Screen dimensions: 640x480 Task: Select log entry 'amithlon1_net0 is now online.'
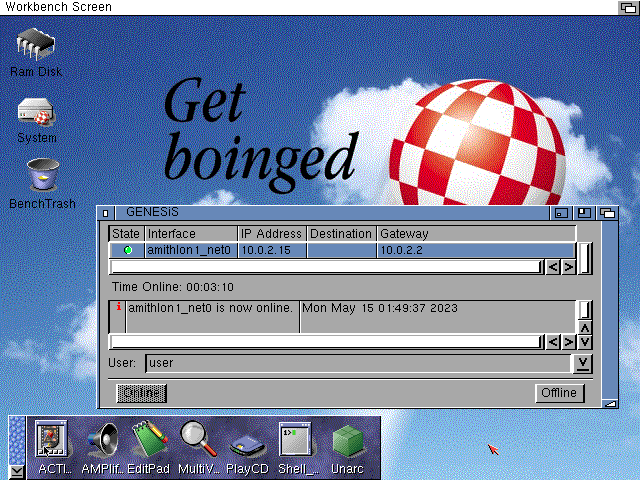pos(210,308)
